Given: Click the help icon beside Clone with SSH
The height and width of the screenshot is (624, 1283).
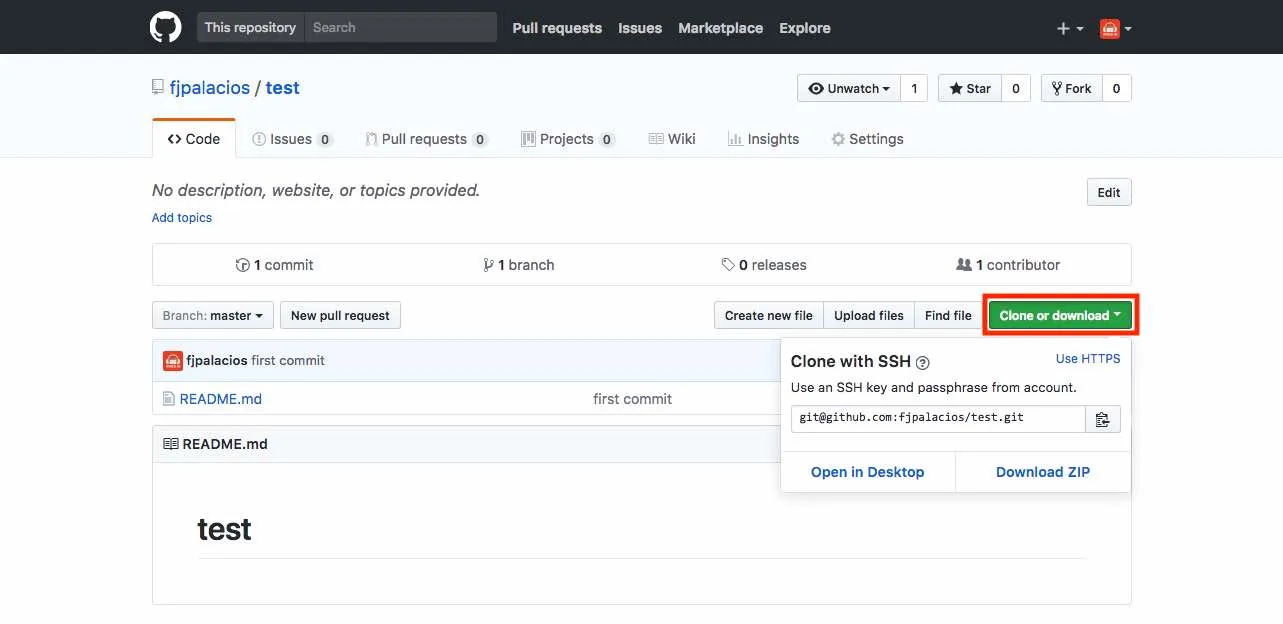Looking at the screenshot, I should [x=923, y=363].
